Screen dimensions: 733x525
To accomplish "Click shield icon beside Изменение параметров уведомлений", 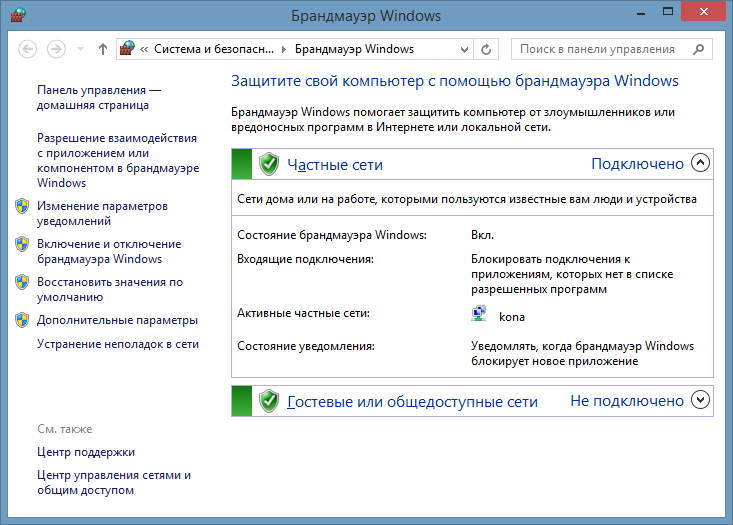I will [x=22, y=206].
